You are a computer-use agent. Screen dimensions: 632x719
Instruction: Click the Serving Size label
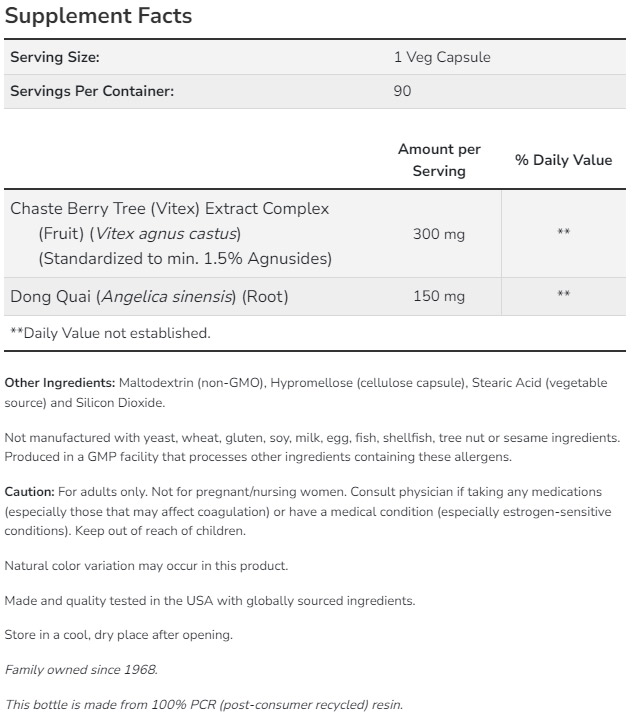(x=55, y=58)
